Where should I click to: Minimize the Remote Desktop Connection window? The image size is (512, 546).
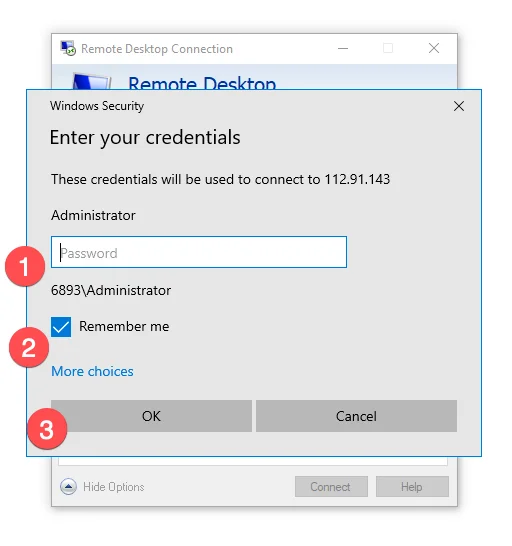[343, 48]
